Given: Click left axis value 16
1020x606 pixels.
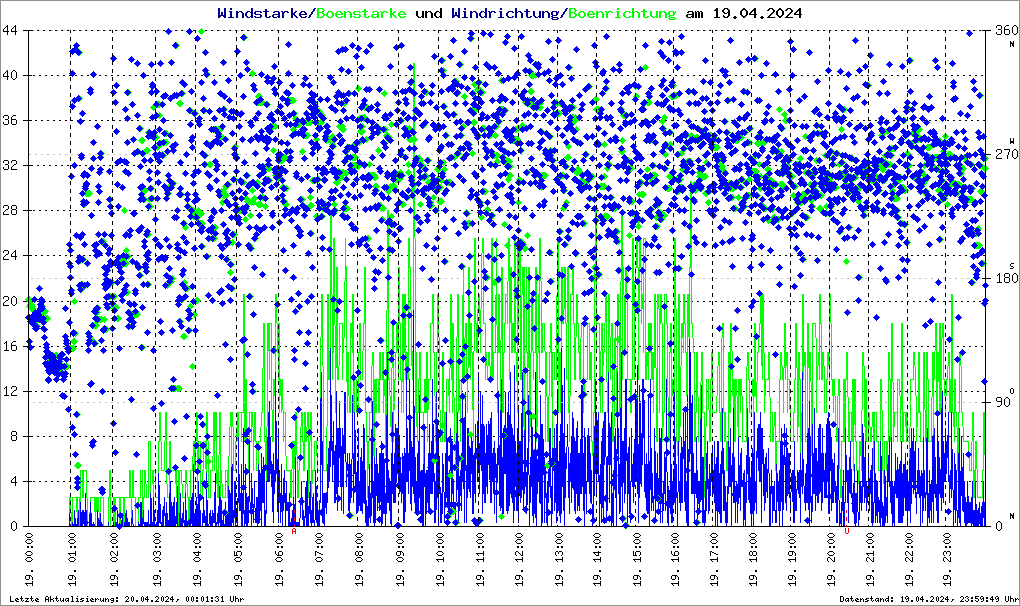Looking at the screenshot, I should tap(10, 346).
